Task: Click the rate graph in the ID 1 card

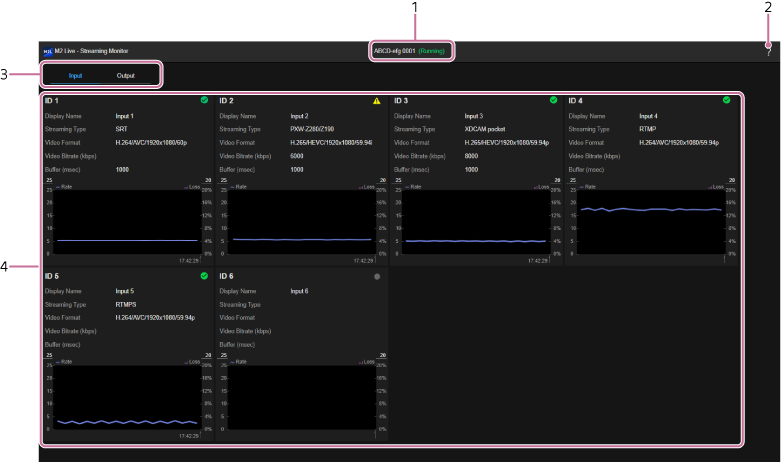Action: 127,222
